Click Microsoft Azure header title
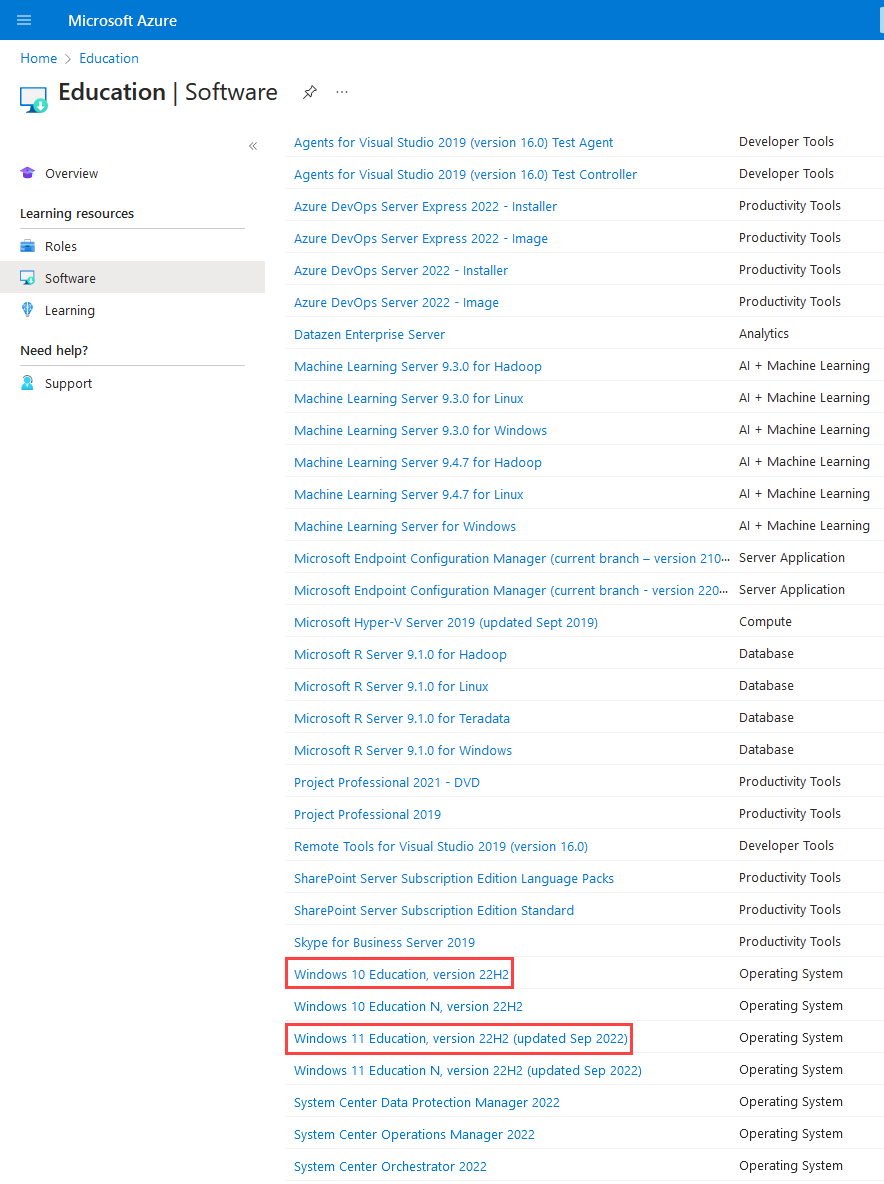884x1184 pixels. pyautogui.click(x=122, y=20)
